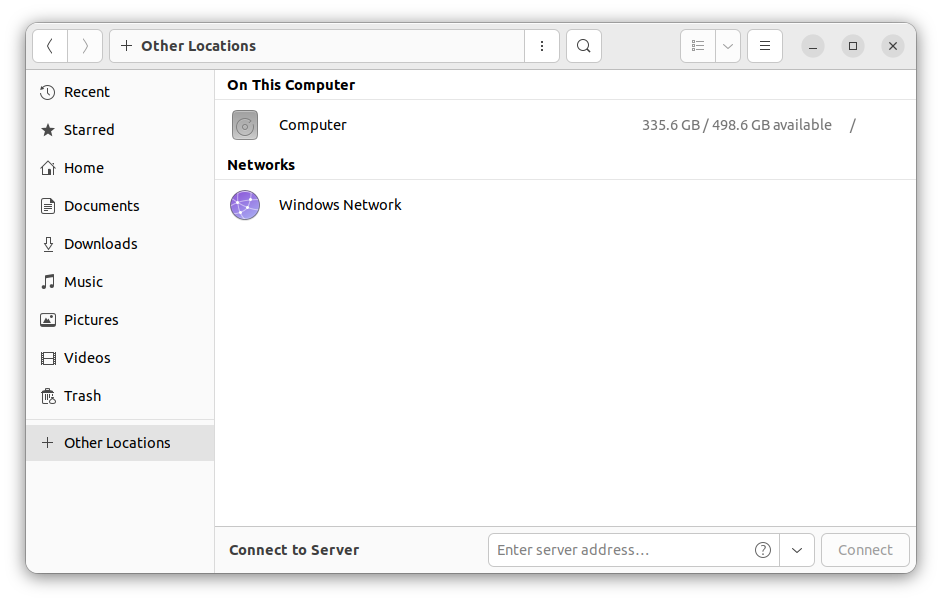This screenshot has width=942, height=602.
Task: Click the Pictures image icon
Action: (x=47, y=320)
